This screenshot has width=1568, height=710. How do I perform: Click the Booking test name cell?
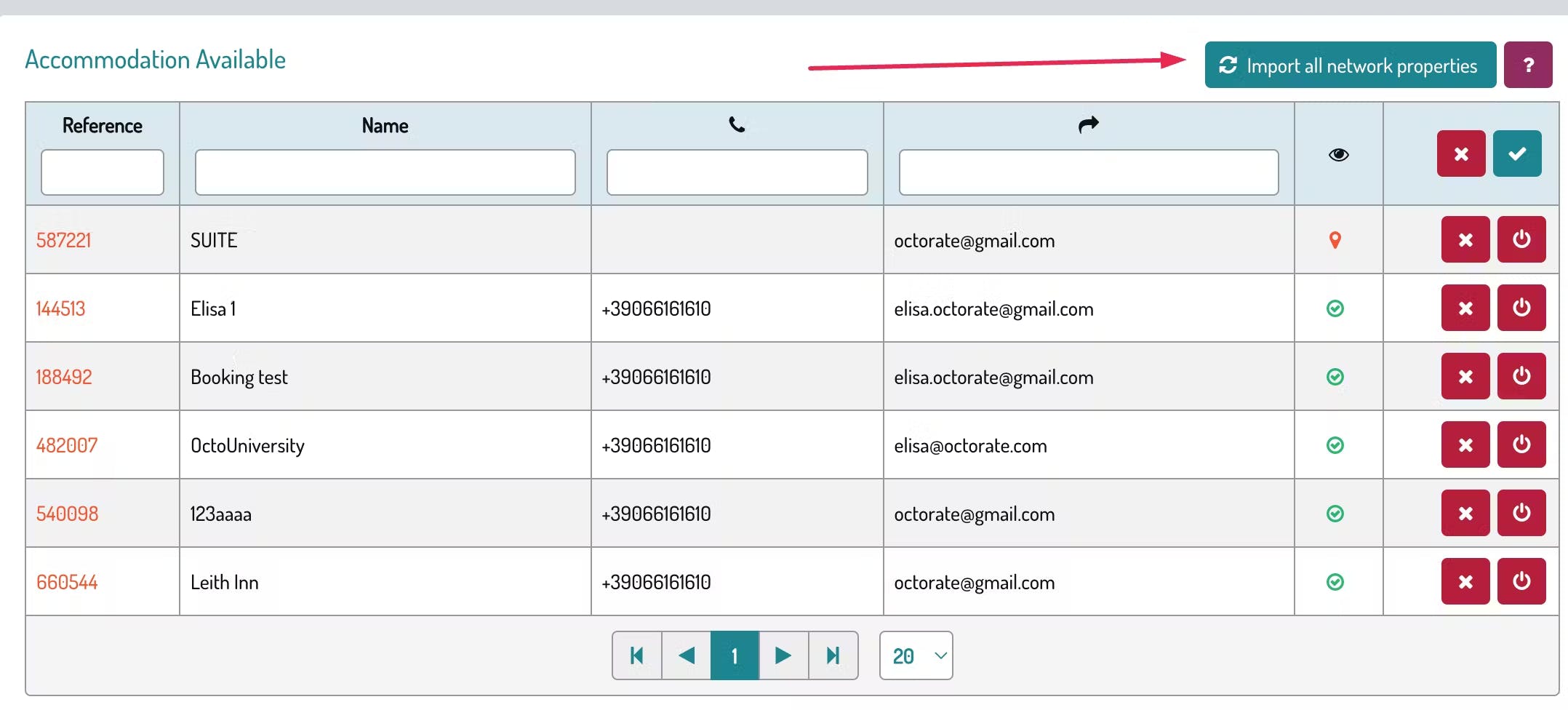coord(385,377)
